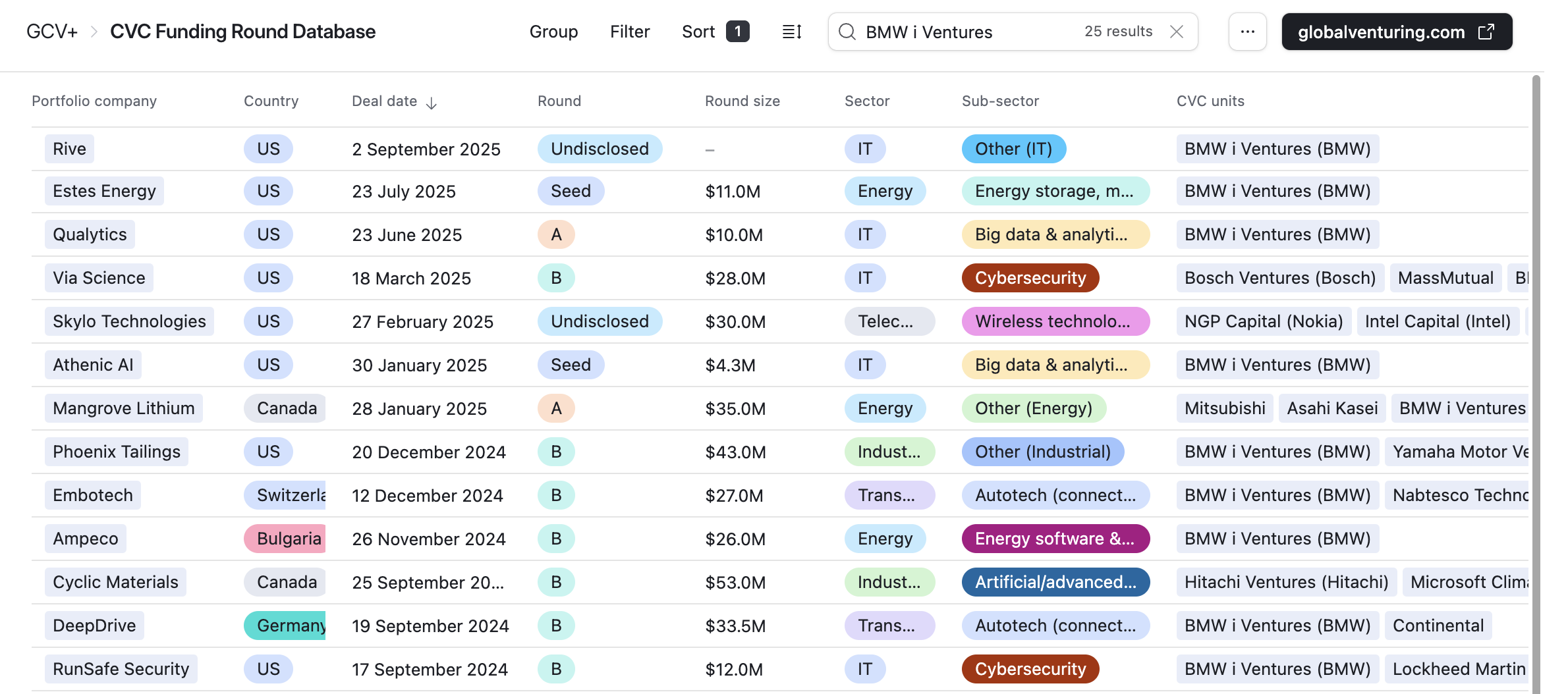This screenshot has width=1568, height=694.
Task: Click the GCV+ breadcrumb
Action: point(52,32)
